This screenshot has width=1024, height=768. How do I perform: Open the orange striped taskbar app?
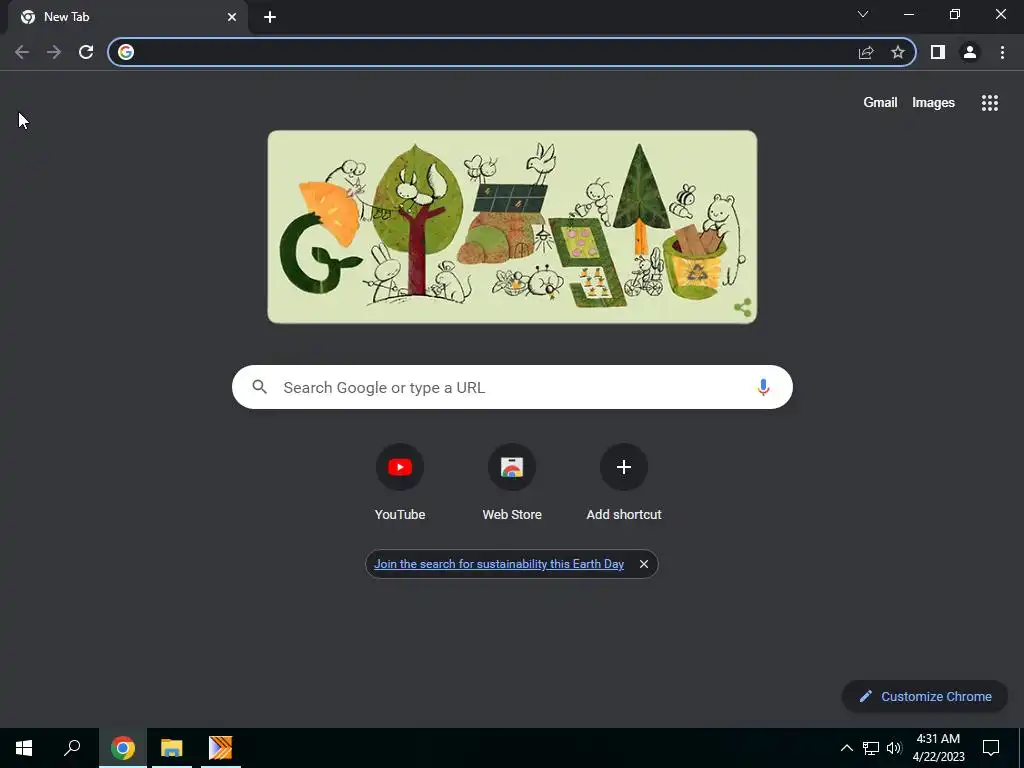click(x=220, y=748)
